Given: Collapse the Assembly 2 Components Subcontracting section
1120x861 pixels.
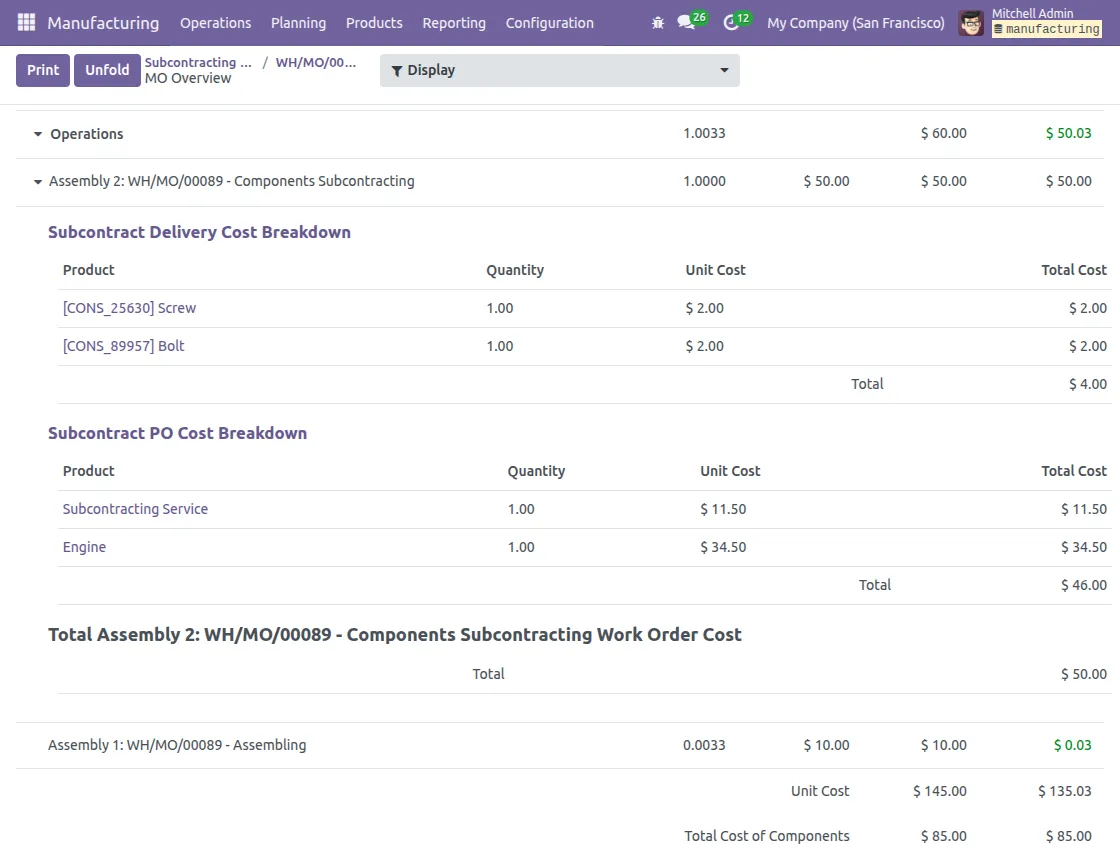Looking at the screenshot, I should (38, 181).
